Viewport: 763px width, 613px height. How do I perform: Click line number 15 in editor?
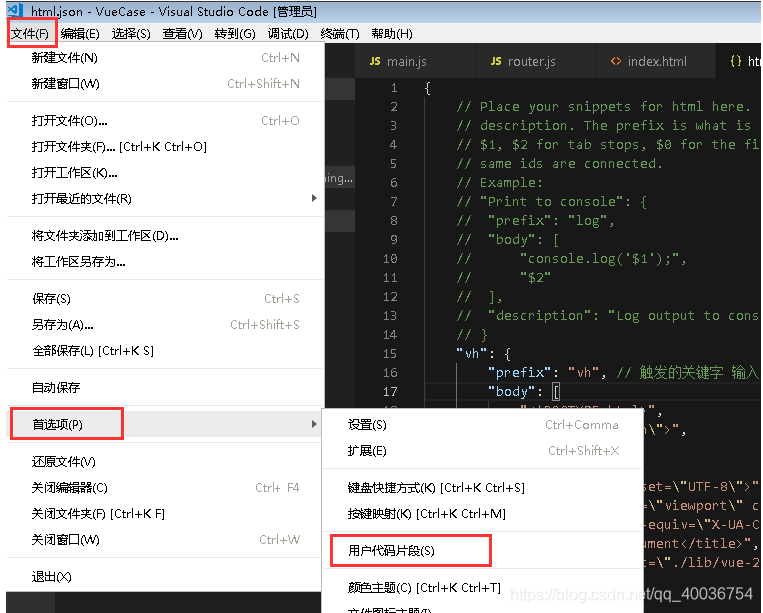point(390,354)
